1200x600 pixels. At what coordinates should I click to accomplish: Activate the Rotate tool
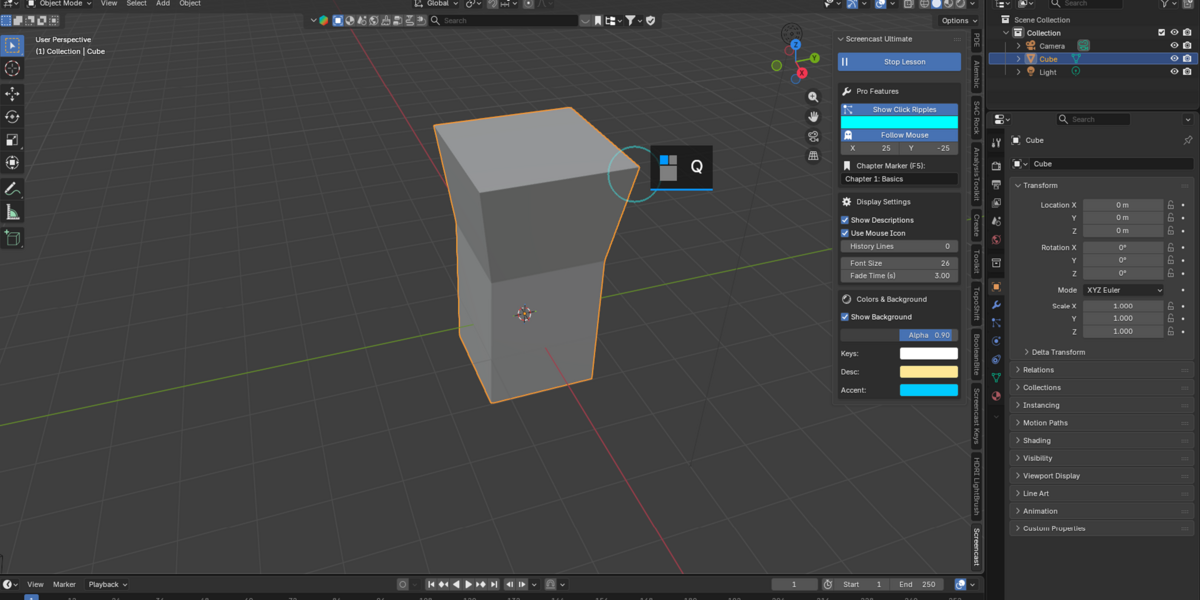click(12, 117)
